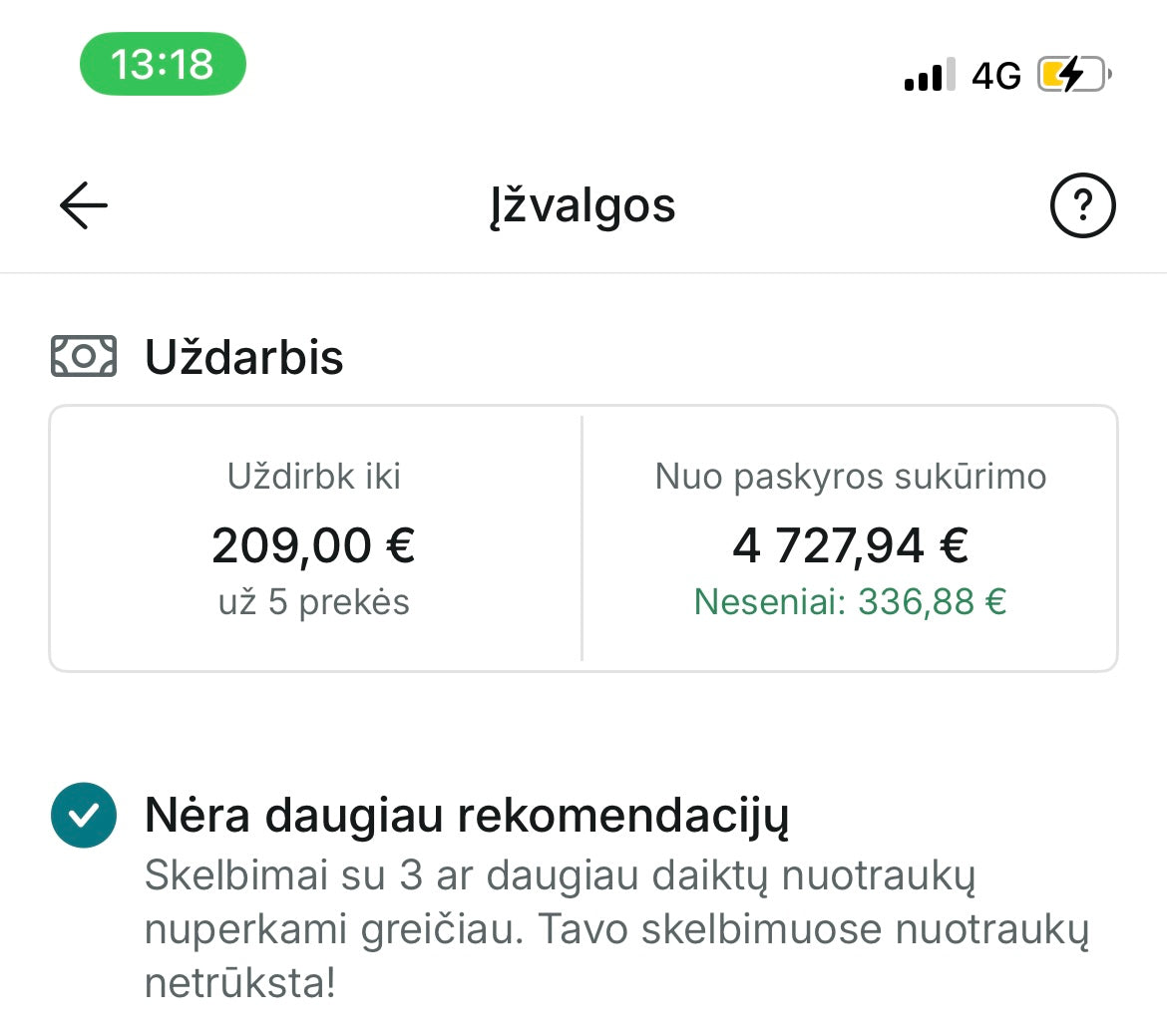Tap the Nėra daugiau rekomendacijų heading
Screen dimensions: 1167x1036
tap(467, 815)
